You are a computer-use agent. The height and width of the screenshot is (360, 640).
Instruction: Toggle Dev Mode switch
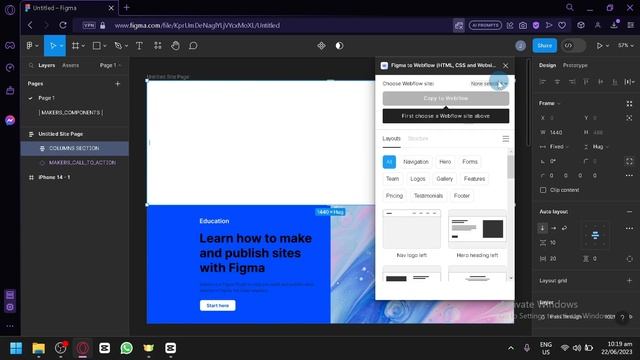[573, 46]
